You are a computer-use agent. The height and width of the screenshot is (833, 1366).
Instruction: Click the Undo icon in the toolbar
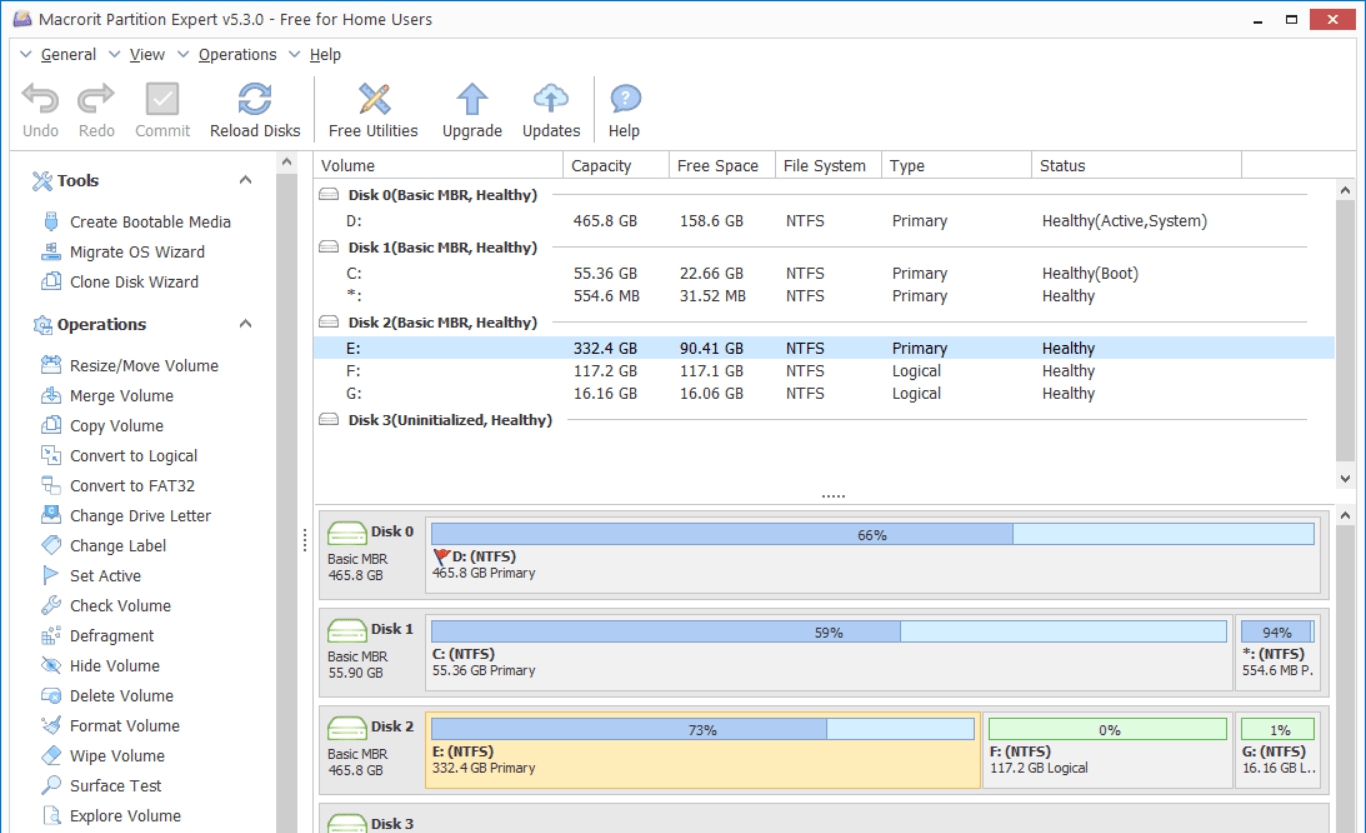point(38,100)
